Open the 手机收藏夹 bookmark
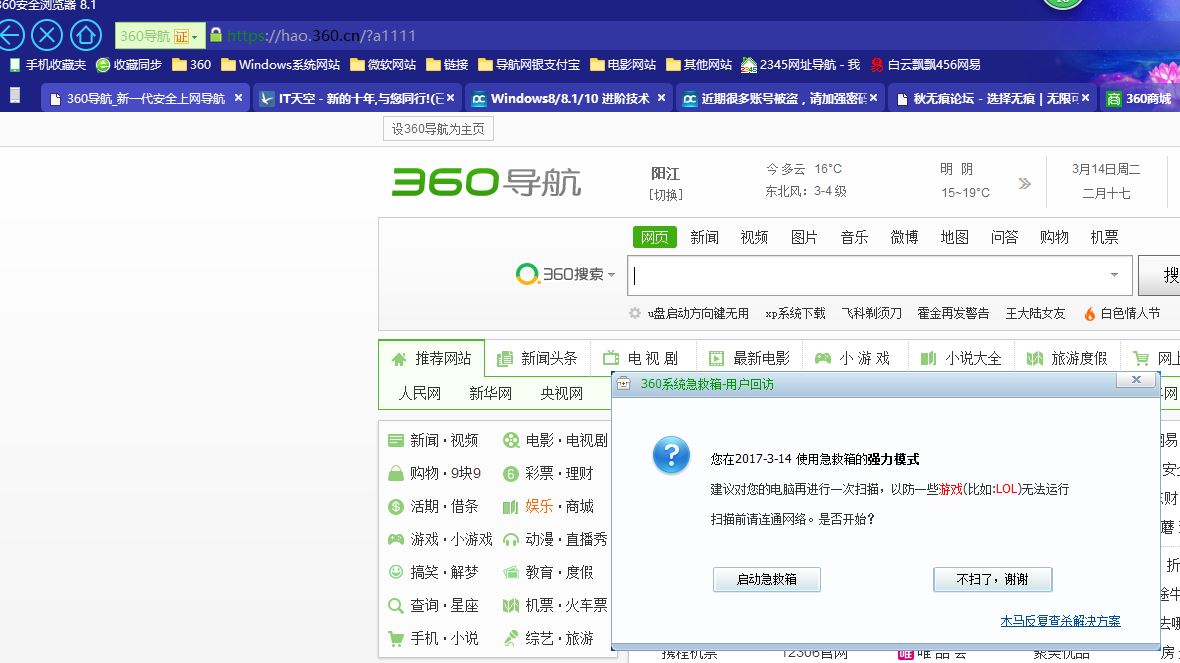The image size is (1180, 663). point(47,65)
